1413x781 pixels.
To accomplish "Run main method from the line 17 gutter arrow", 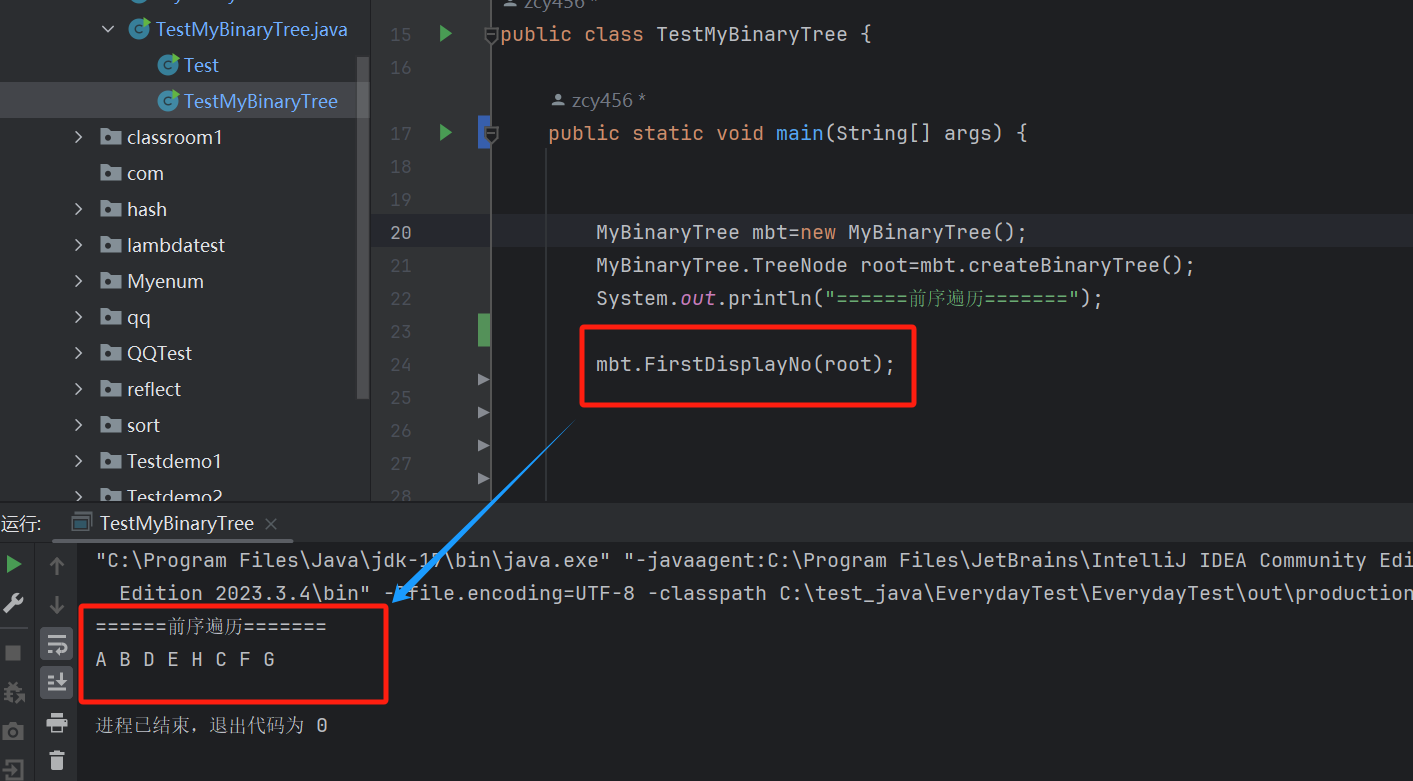I will click(x=446, y=132).
